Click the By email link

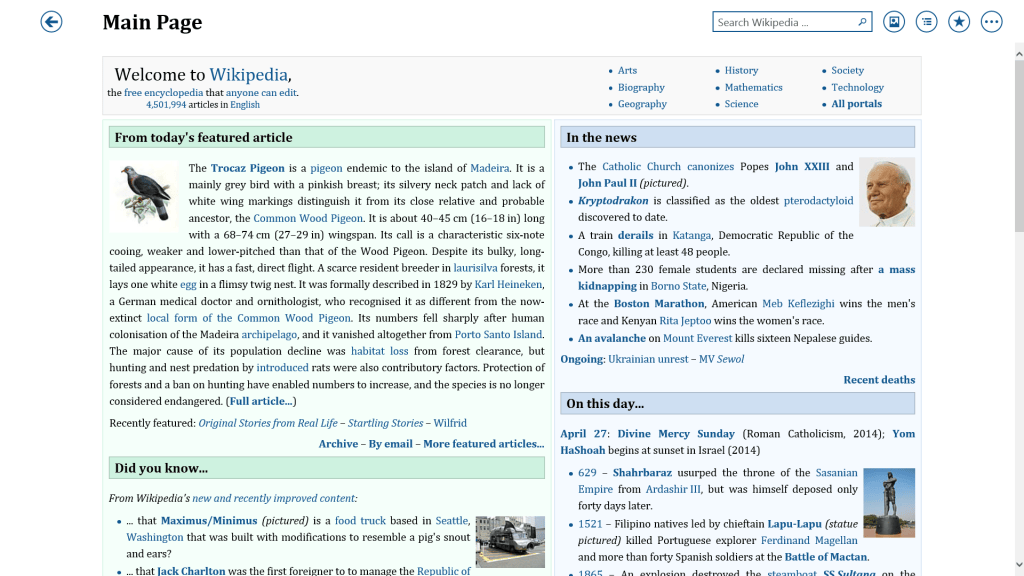pyautogui.click(x=391, y=443)
